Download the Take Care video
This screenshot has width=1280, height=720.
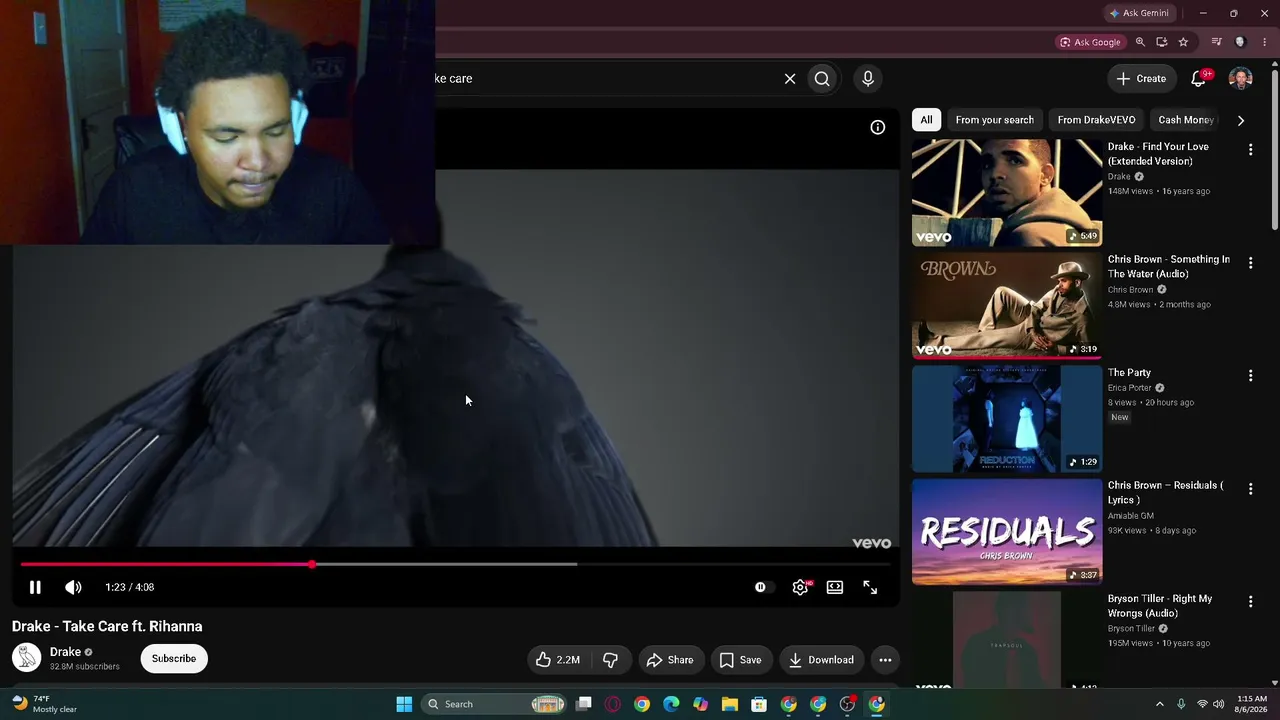pyautogui.click(x=821, y=660)
